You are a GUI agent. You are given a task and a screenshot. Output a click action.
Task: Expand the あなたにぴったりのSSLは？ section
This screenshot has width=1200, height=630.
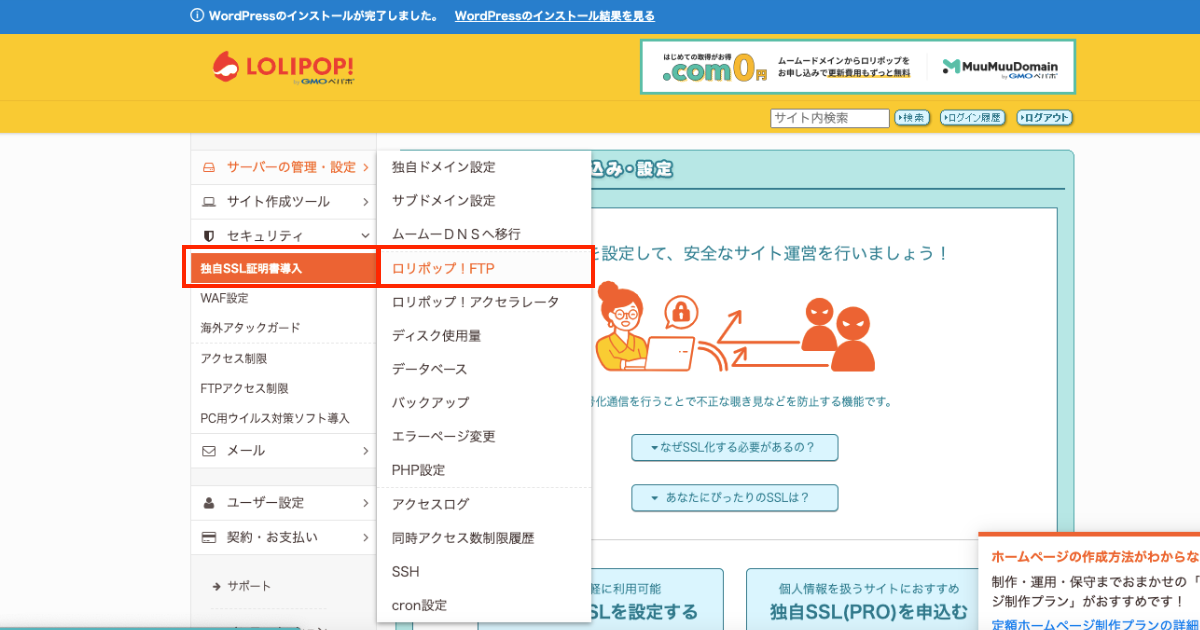coord(734,498)
